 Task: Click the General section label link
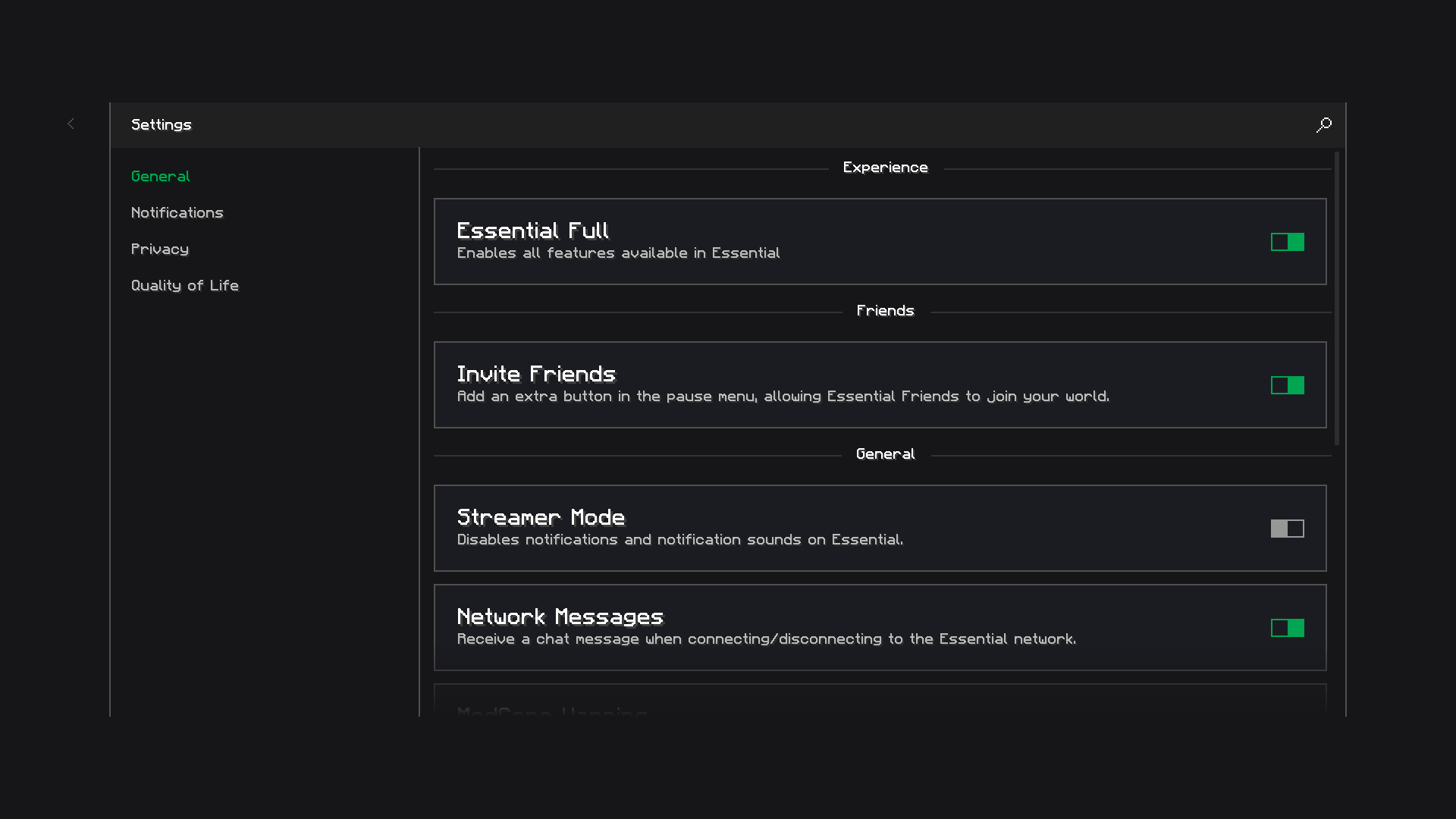(x=160, y=176)
